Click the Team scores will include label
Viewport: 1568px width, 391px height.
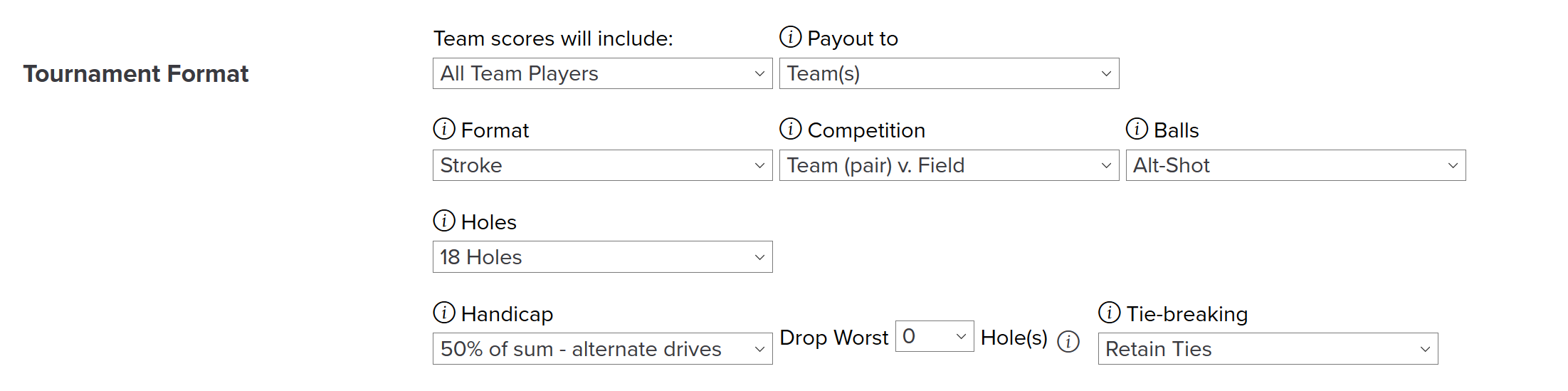(x=553, y=38)
